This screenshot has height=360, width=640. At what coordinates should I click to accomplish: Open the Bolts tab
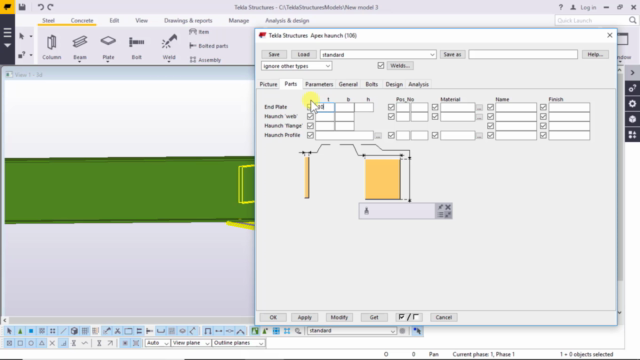(x=371, y=84)
